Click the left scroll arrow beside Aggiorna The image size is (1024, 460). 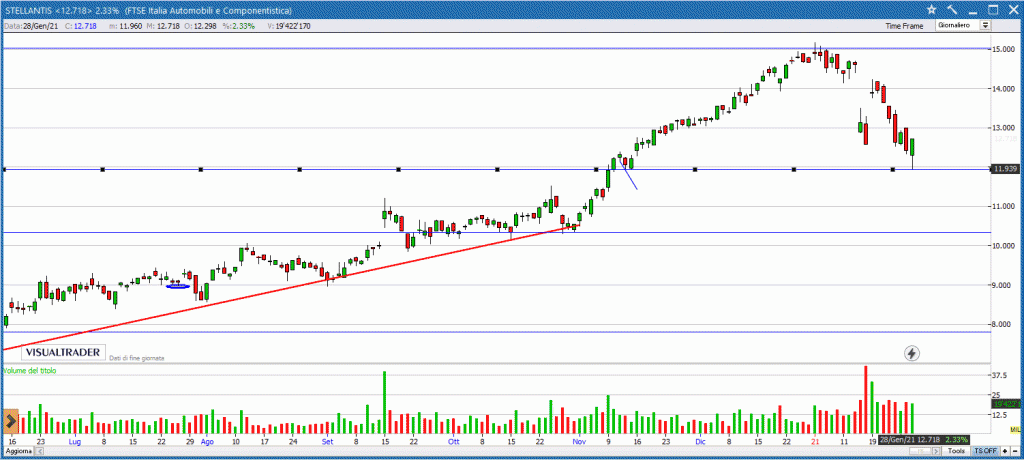coord(39,451)
